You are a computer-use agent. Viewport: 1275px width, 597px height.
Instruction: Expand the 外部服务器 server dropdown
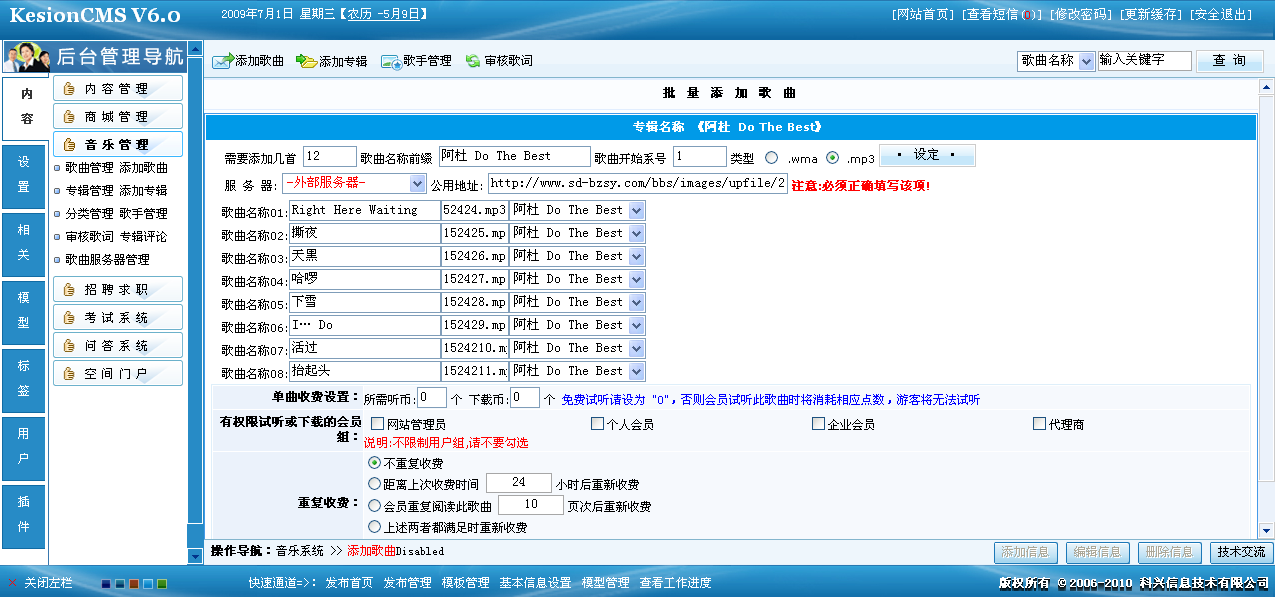coord(417,184)
